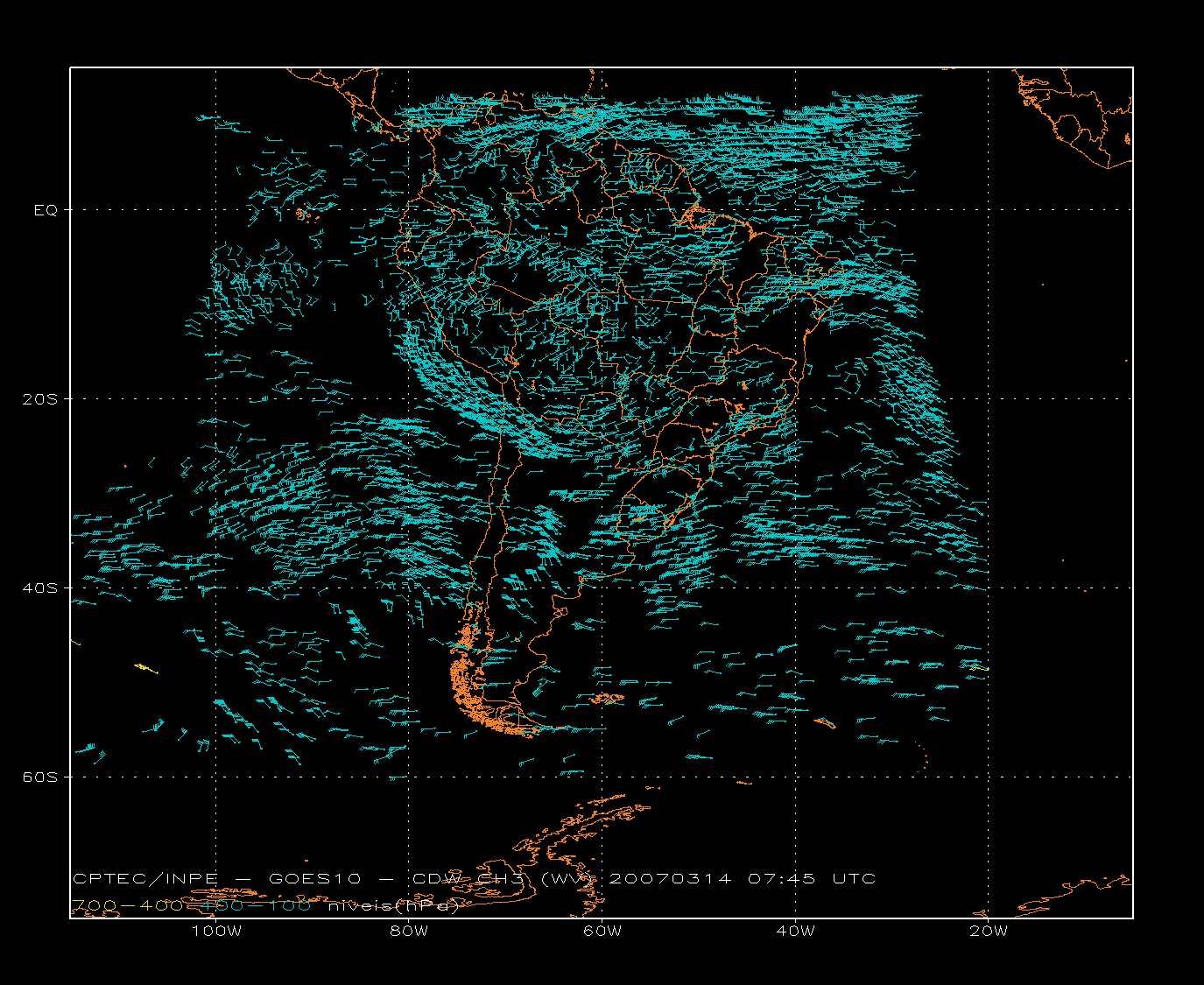Click the niveis(hPa) legend label
This screenshot has height=985, width=1204.
click(394, 906)
